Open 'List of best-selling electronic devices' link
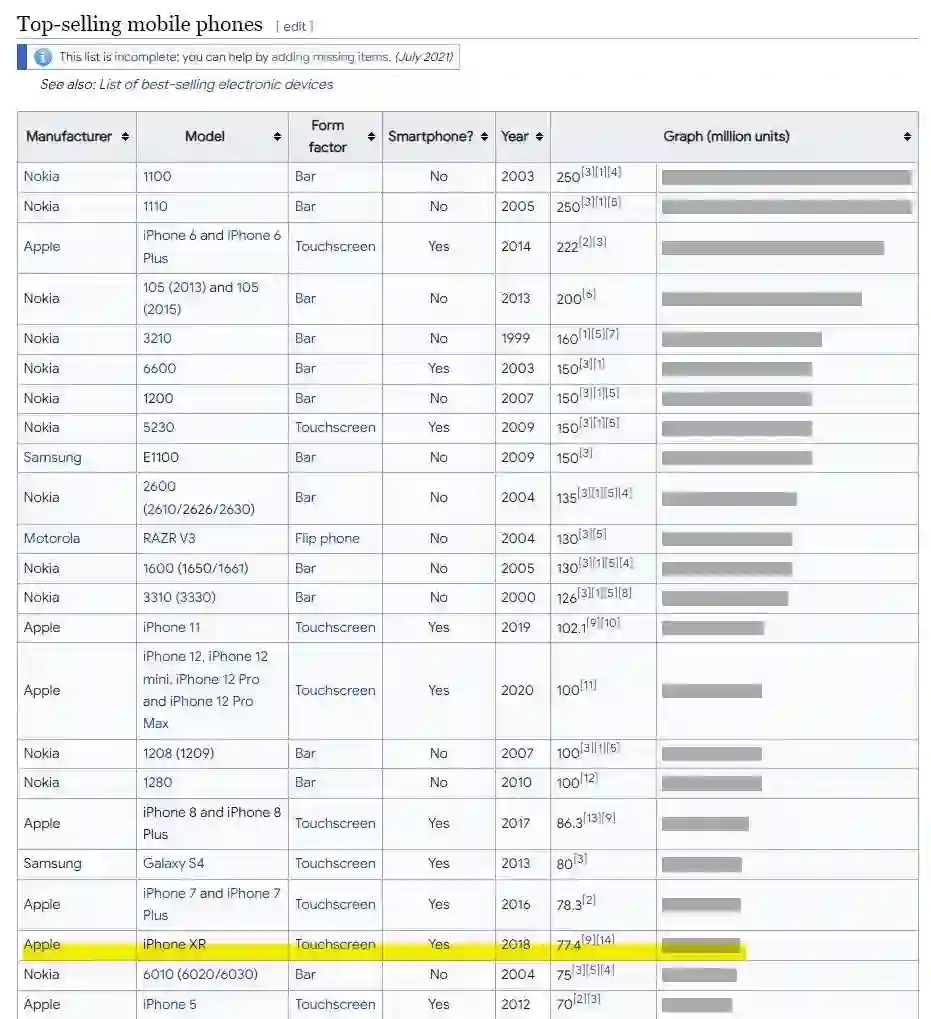This screenshot has width=931, height=1019. point(216,84)
